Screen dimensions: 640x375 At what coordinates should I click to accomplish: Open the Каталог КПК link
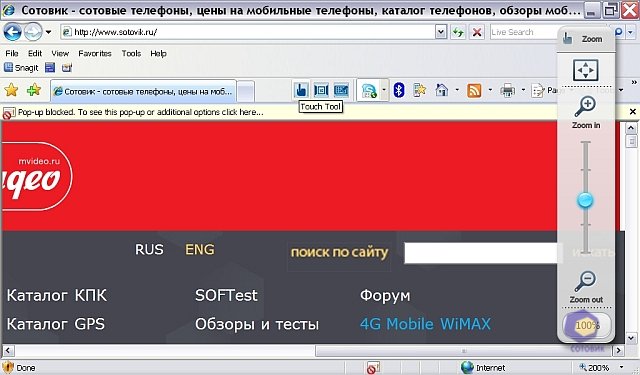pyautogui.click(x=57, y=295)
